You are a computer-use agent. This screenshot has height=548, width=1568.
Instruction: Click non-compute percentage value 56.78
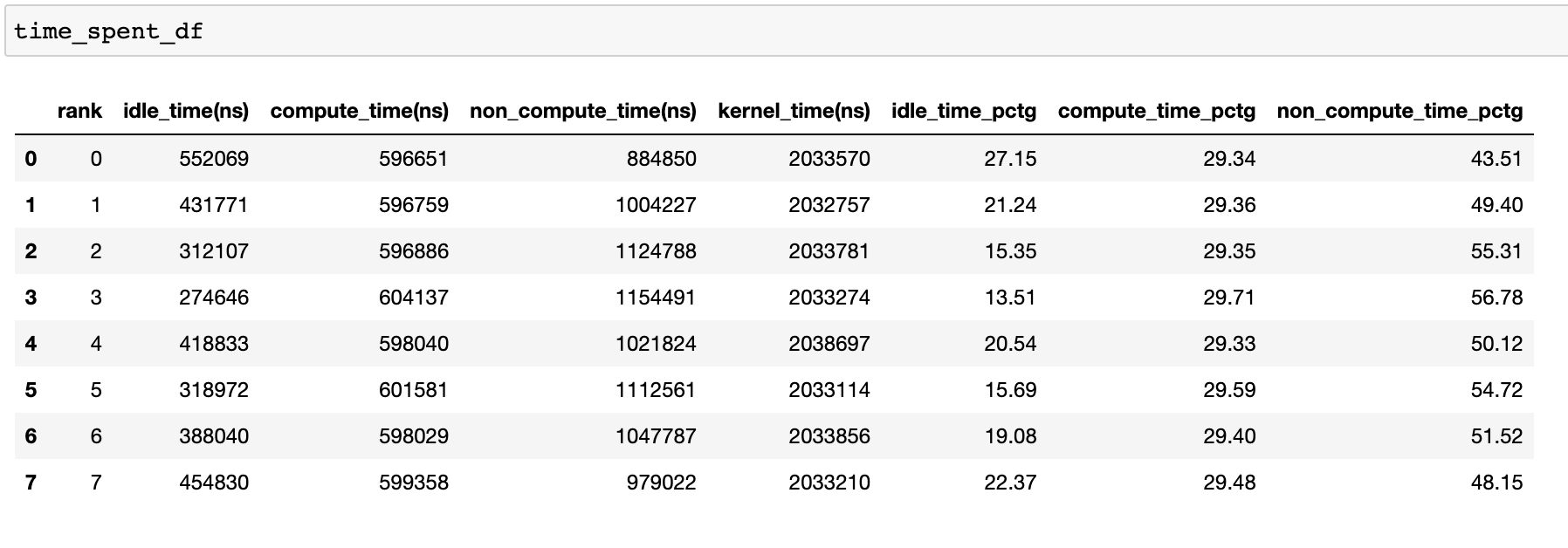pos(1496,298)
